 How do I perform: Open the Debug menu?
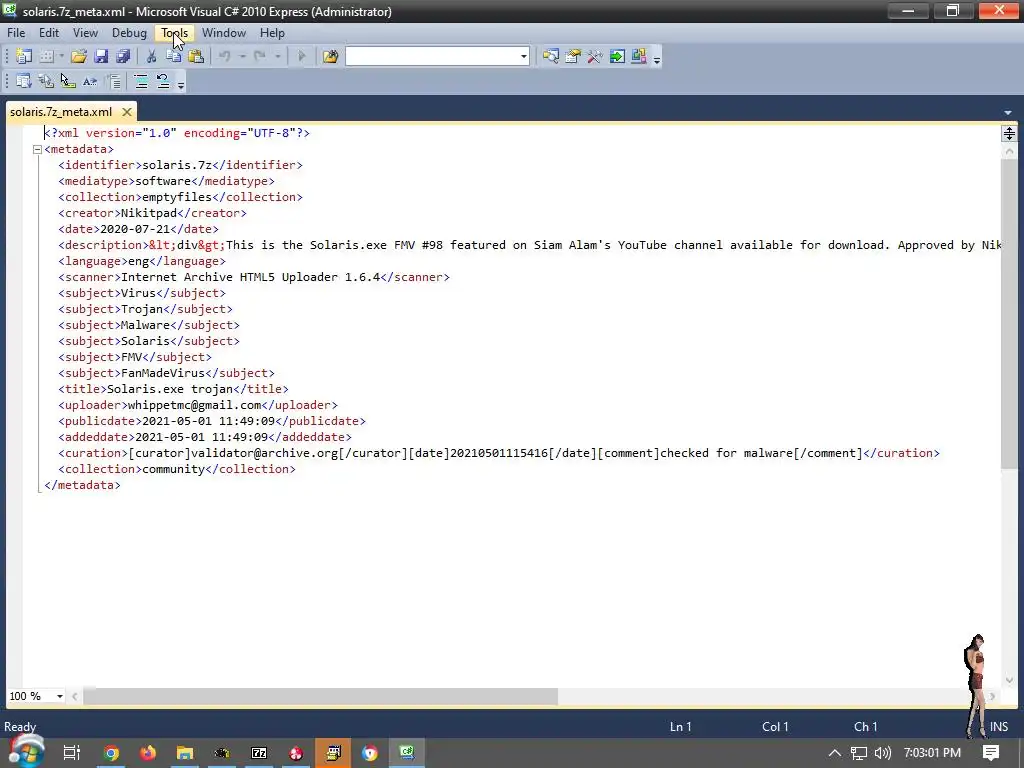(x=129, y=33)
